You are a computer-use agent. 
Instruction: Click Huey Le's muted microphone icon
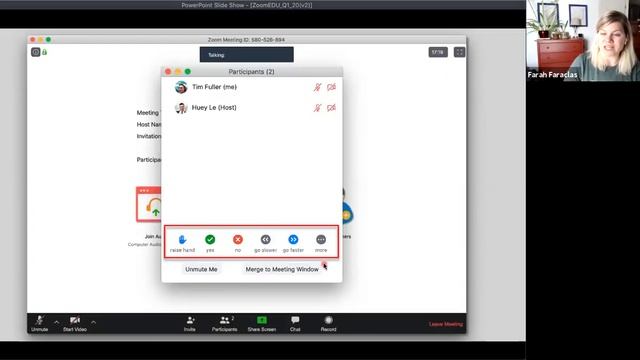(317, 108)
